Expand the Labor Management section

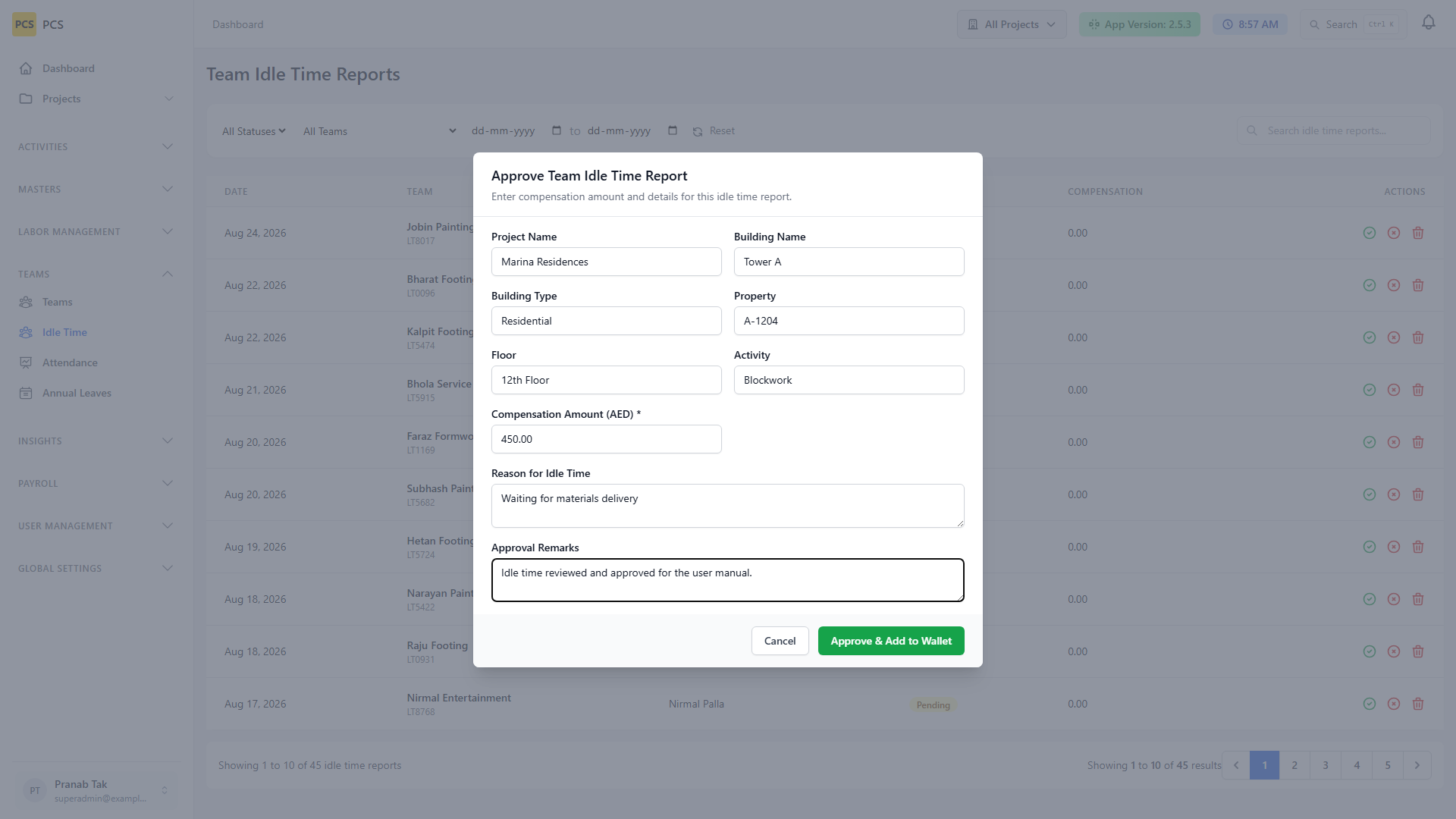pyautogui.click(x=96, y=231)
